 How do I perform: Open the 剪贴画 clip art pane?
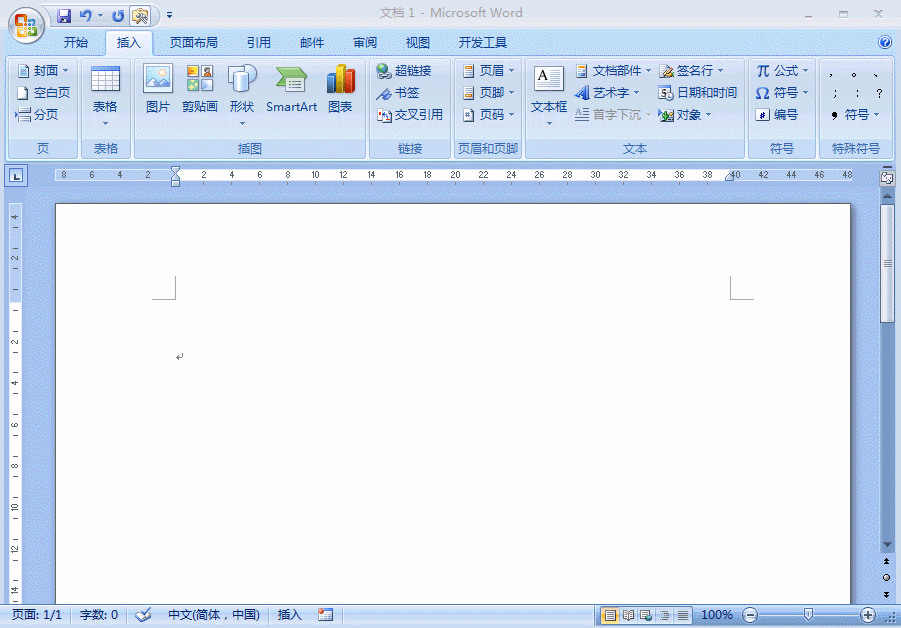click(x=200, y=89)
